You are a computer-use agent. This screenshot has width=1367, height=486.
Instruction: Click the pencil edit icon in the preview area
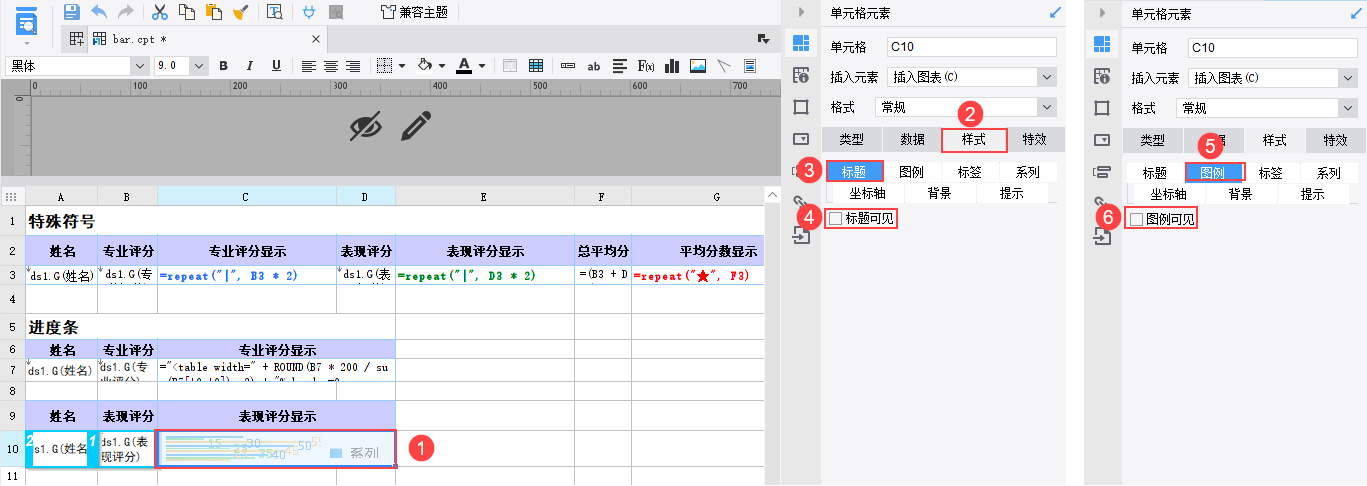pyautogui.click(x=416, y=126)
